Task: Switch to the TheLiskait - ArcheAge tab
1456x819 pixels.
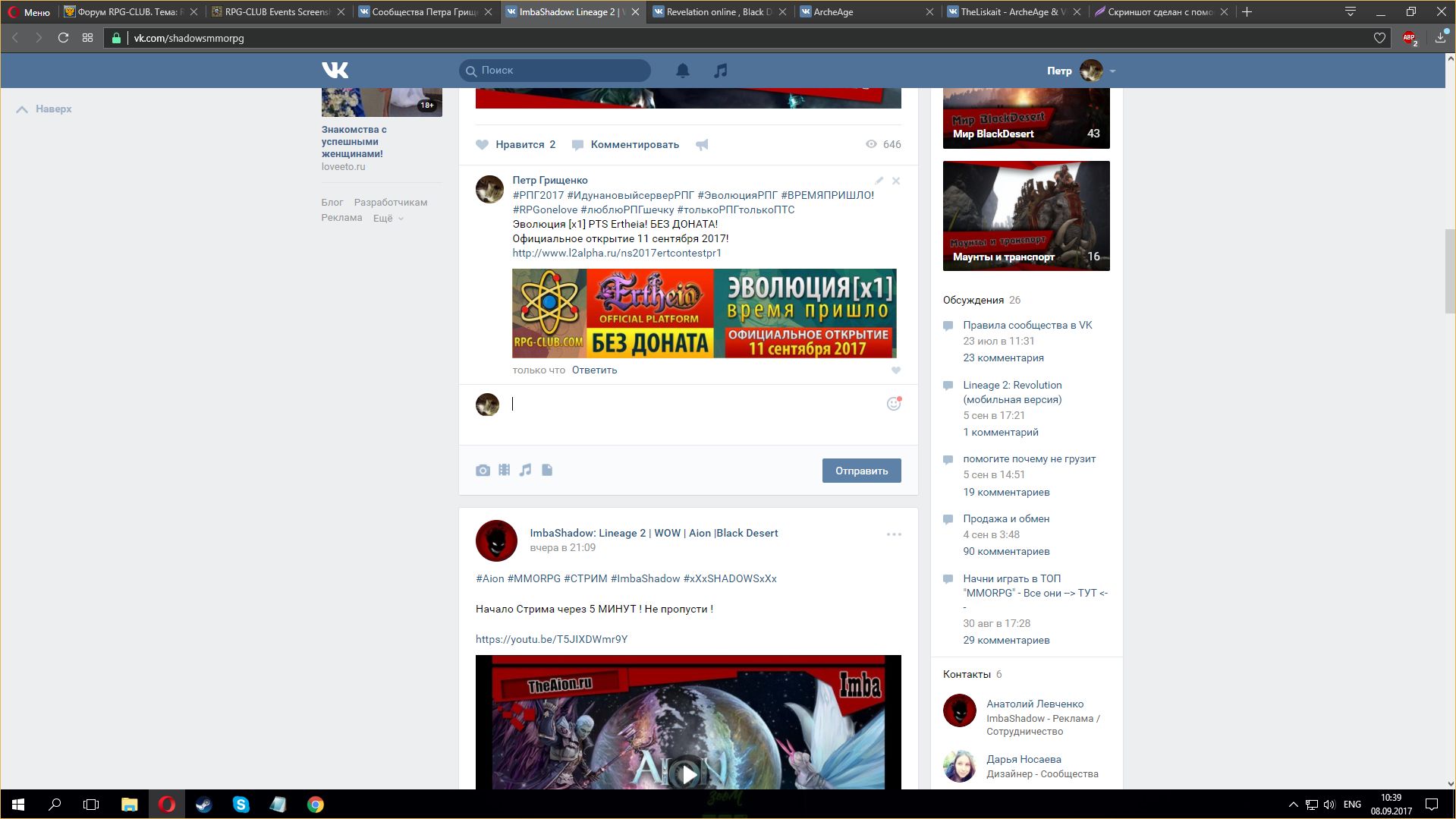Action: [1013, 12]
